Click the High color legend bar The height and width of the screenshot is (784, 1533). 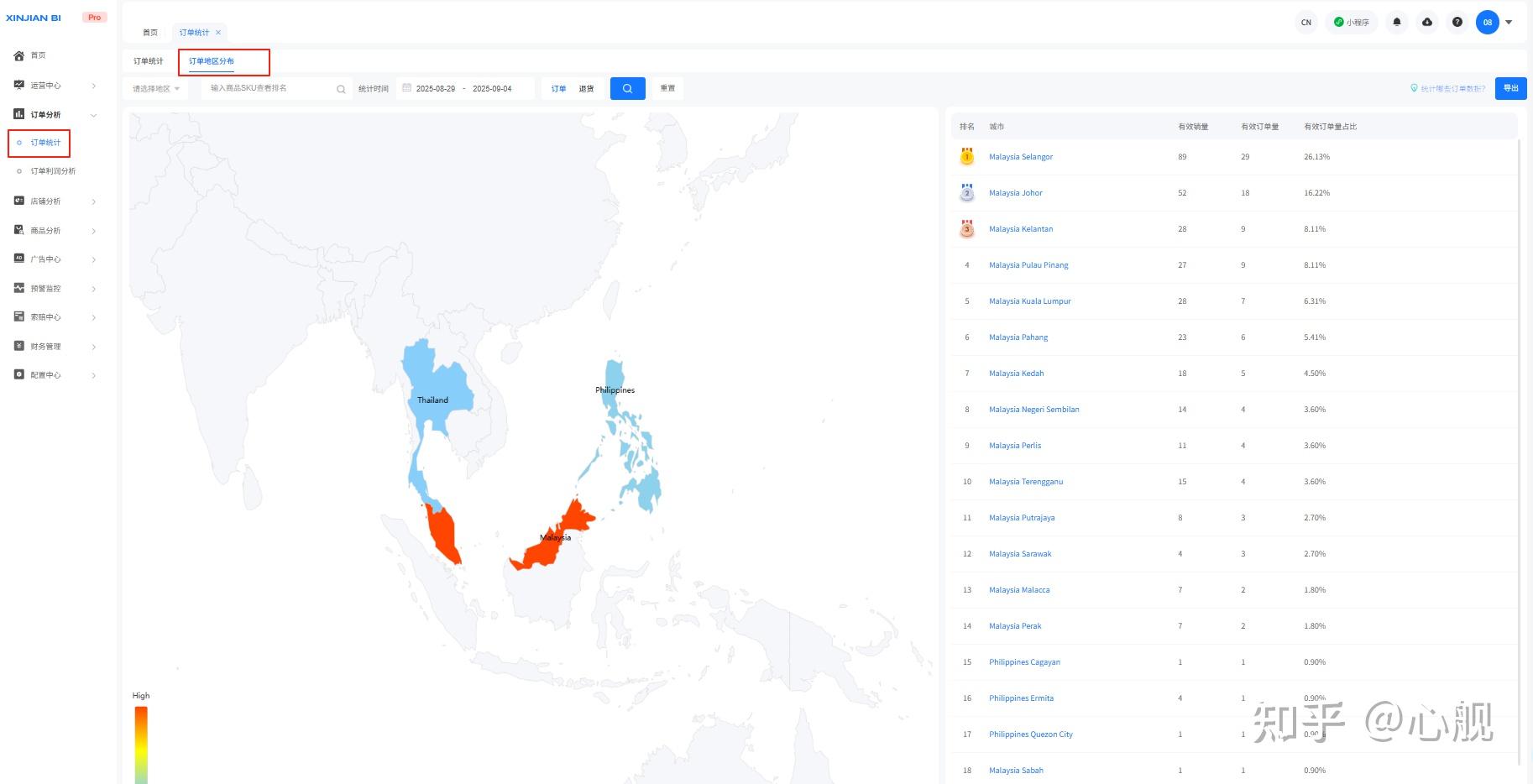coord(141,743)
